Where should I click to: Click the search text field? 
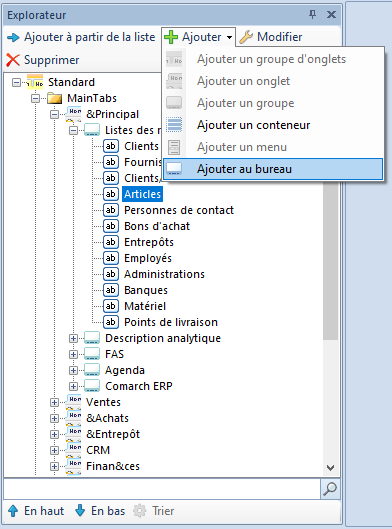(162, 489)
